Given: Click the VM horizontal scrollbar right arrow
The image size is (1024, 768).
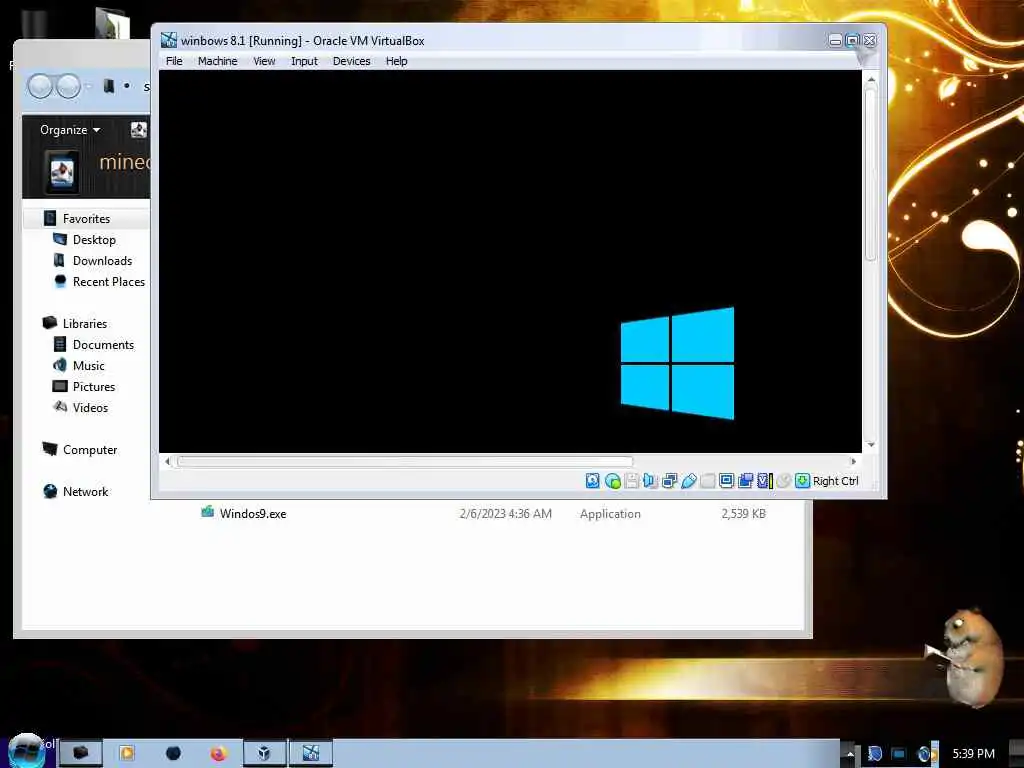Looking at the screenshot, I should click(x=853, y=461).
